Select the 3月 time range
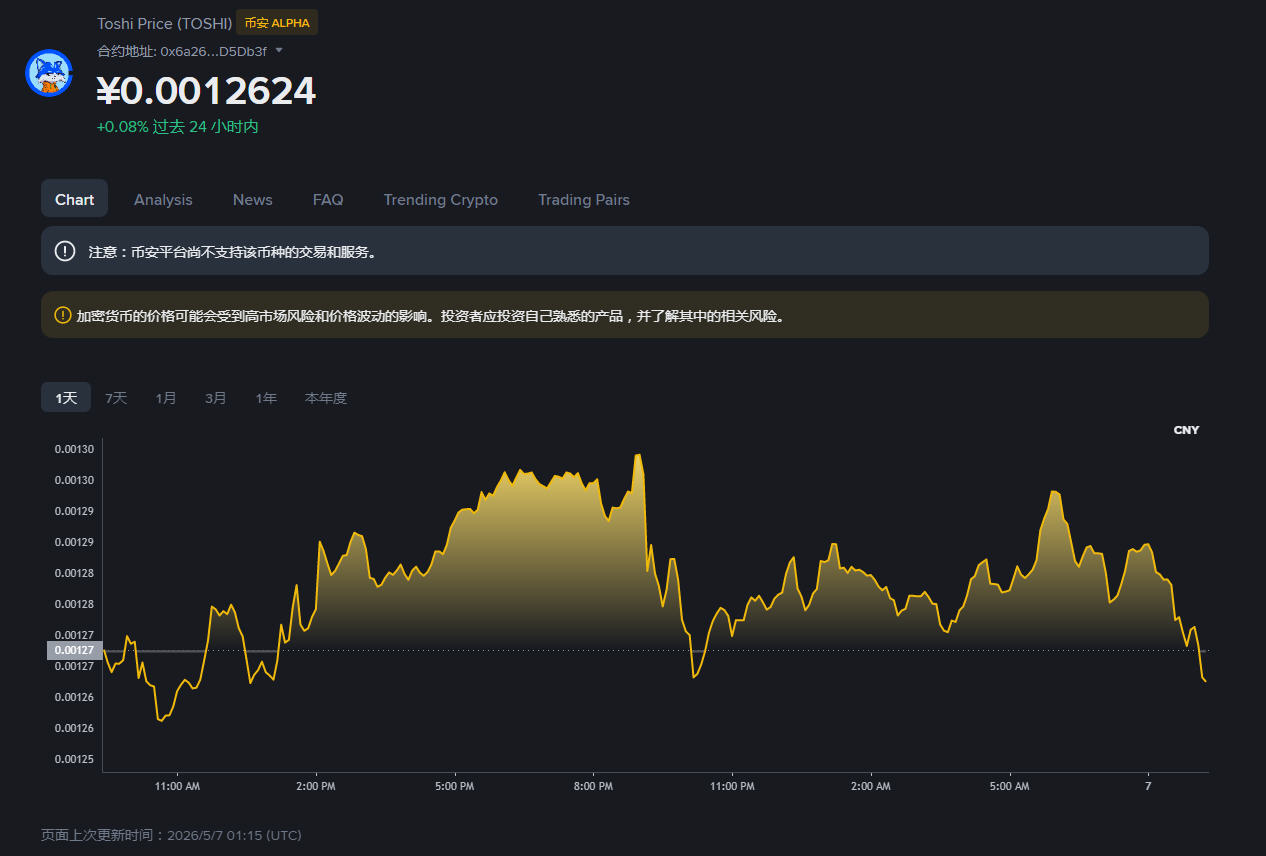Image resolution: width=1266 pixels, height=856 pixels. pos(216,398)
